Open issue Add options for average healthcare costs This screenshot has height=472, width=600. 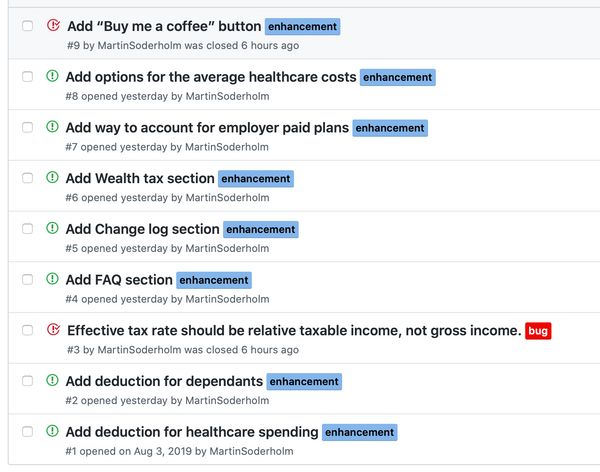click(x=211, y=77)
